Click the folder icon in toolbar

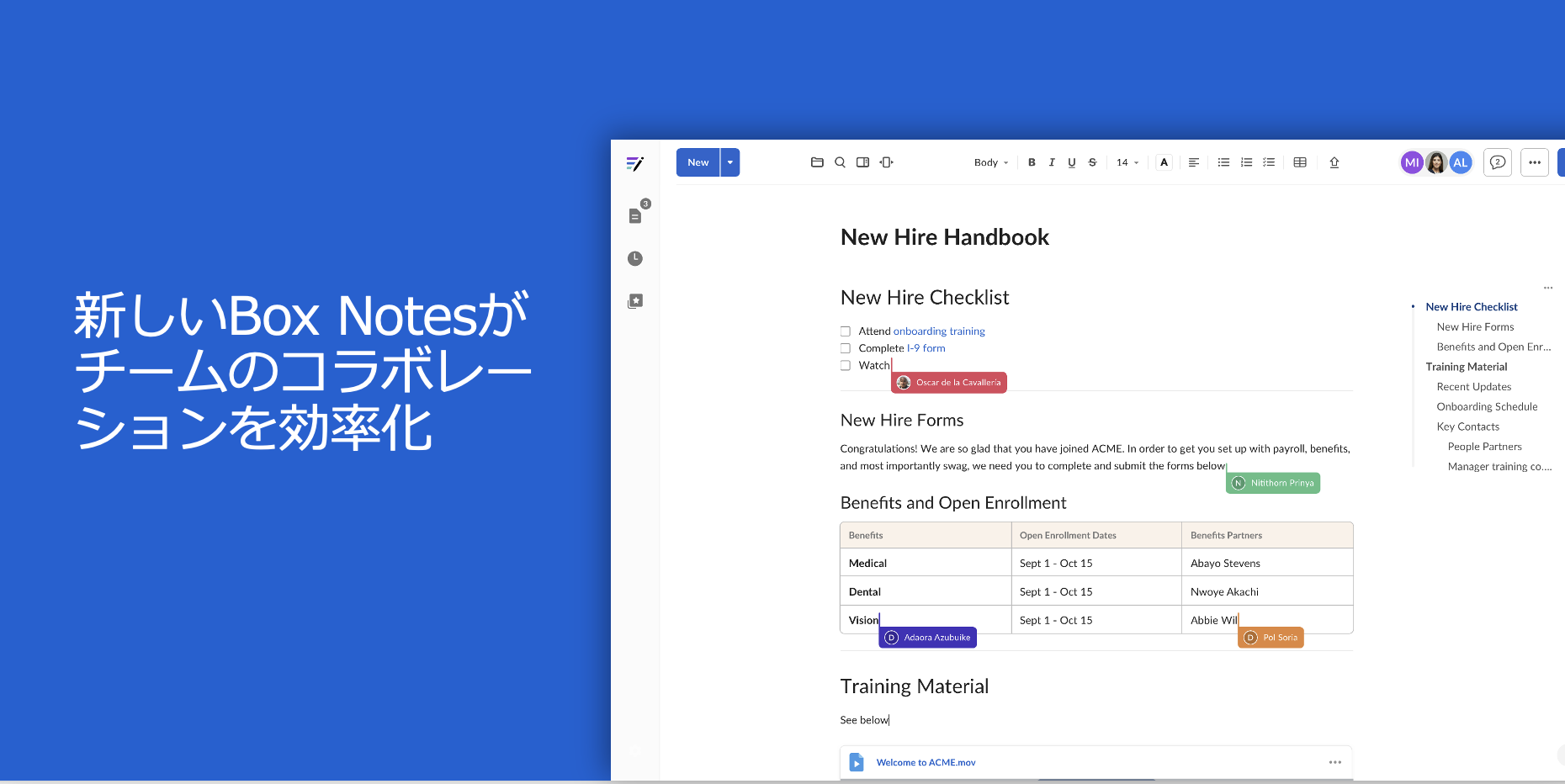(x=817, y=162)
